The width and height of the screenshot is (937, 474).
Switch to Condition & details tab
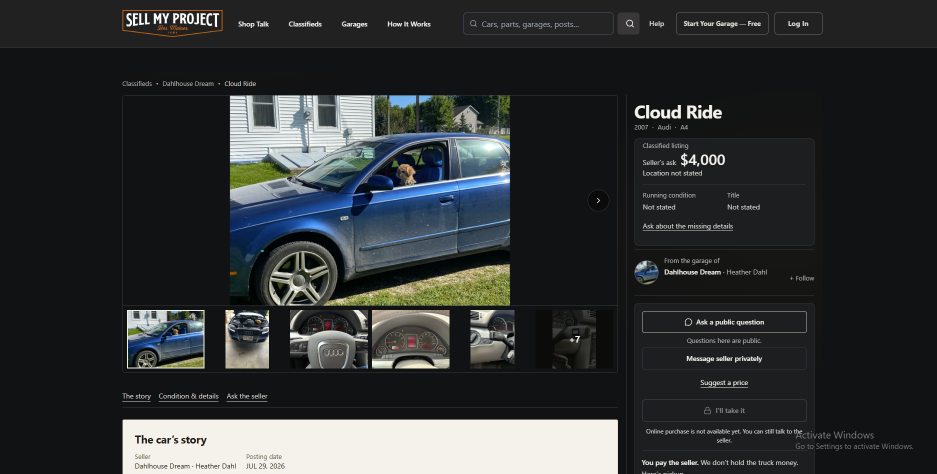pos(188,396)
